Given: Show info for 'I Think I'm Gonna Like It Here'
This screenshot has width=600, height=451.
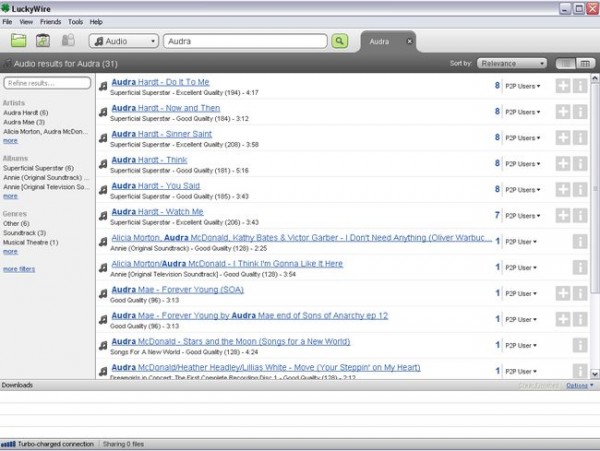Looking at the screenshot, I should (580, 267).
